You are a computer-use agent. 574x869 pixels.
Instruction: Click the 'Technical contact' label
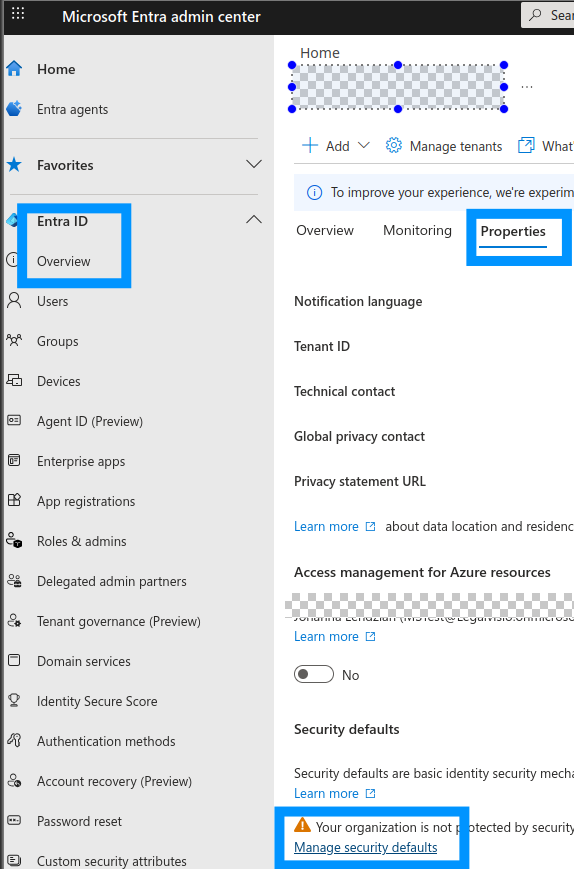pos(345,391)
